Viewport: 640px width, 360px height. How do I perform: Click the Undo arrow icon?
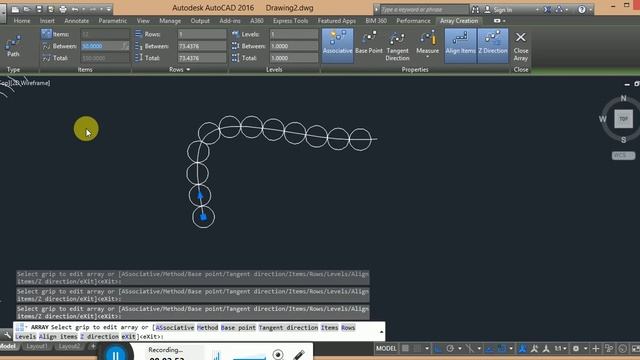coord(75,9)
